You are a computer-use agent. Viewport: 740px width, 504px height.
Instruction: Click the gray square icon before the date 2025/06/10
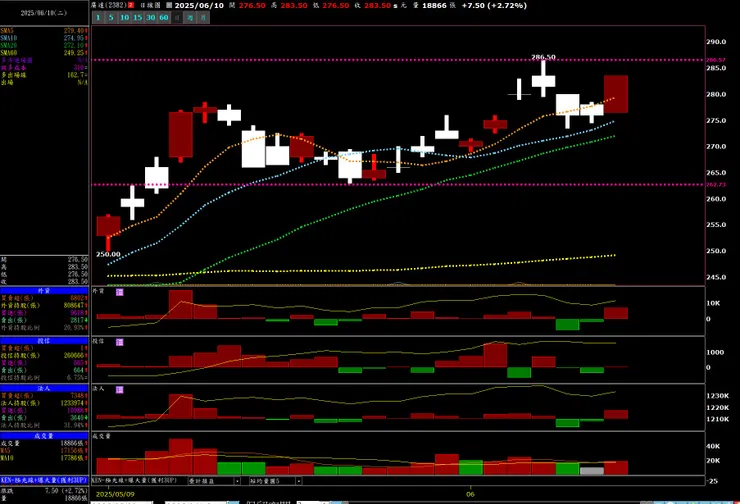169,5
